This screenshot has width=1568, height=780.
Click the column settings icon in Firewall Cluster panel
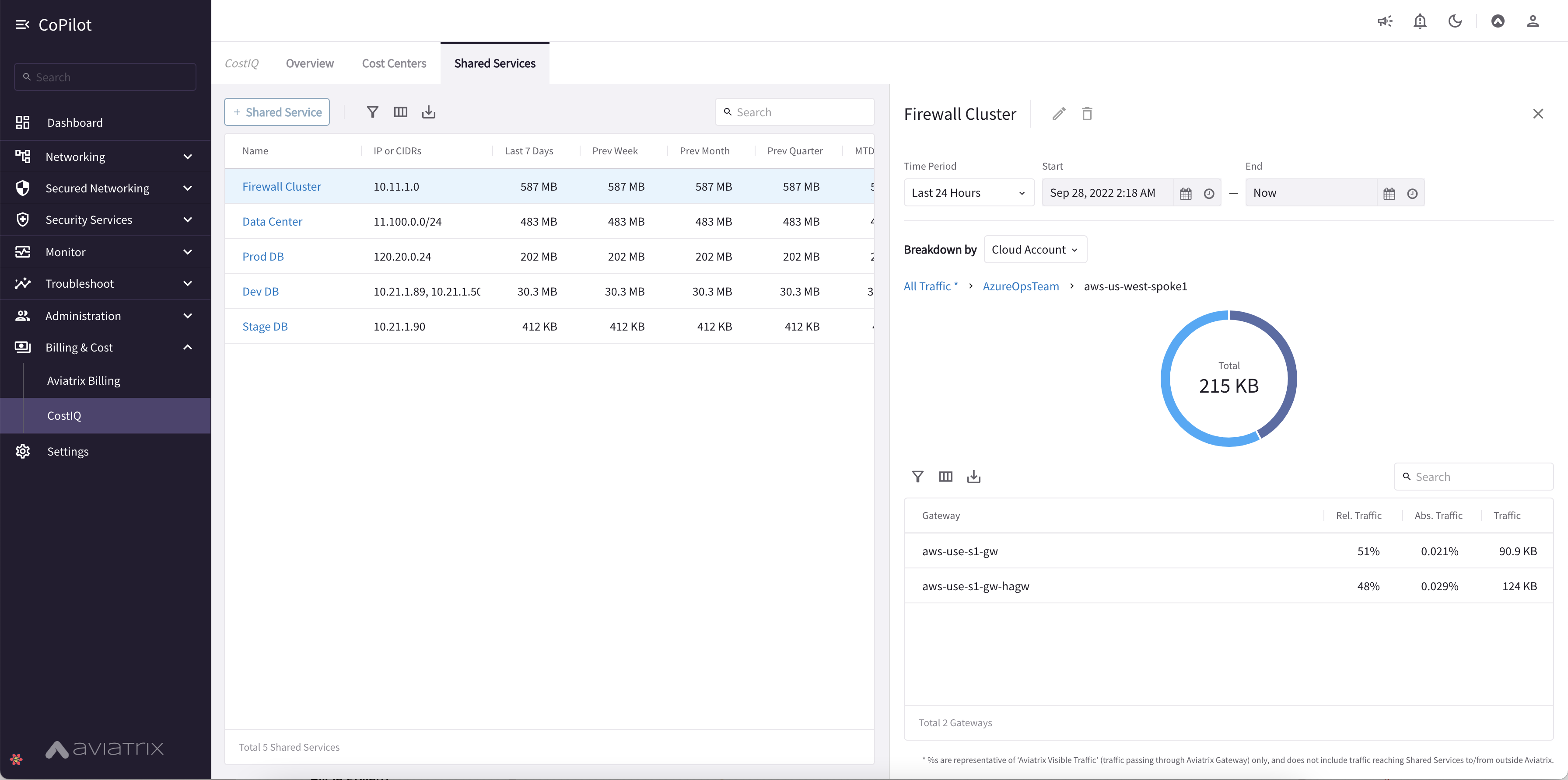946,477
